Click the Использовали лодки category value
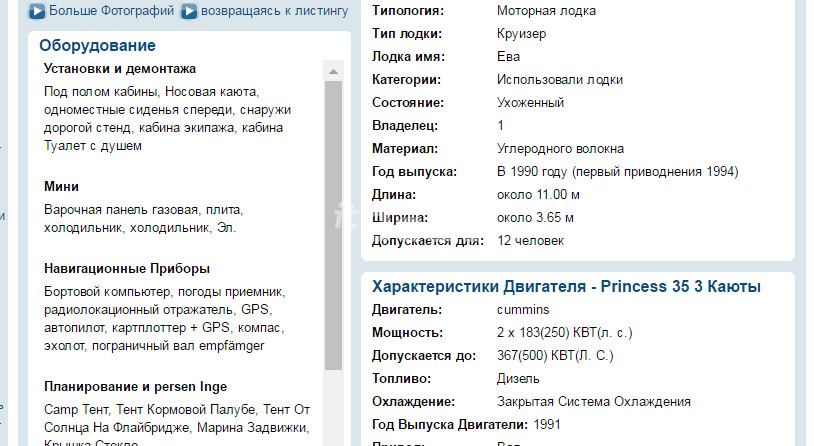 click(x=560, y=80)
